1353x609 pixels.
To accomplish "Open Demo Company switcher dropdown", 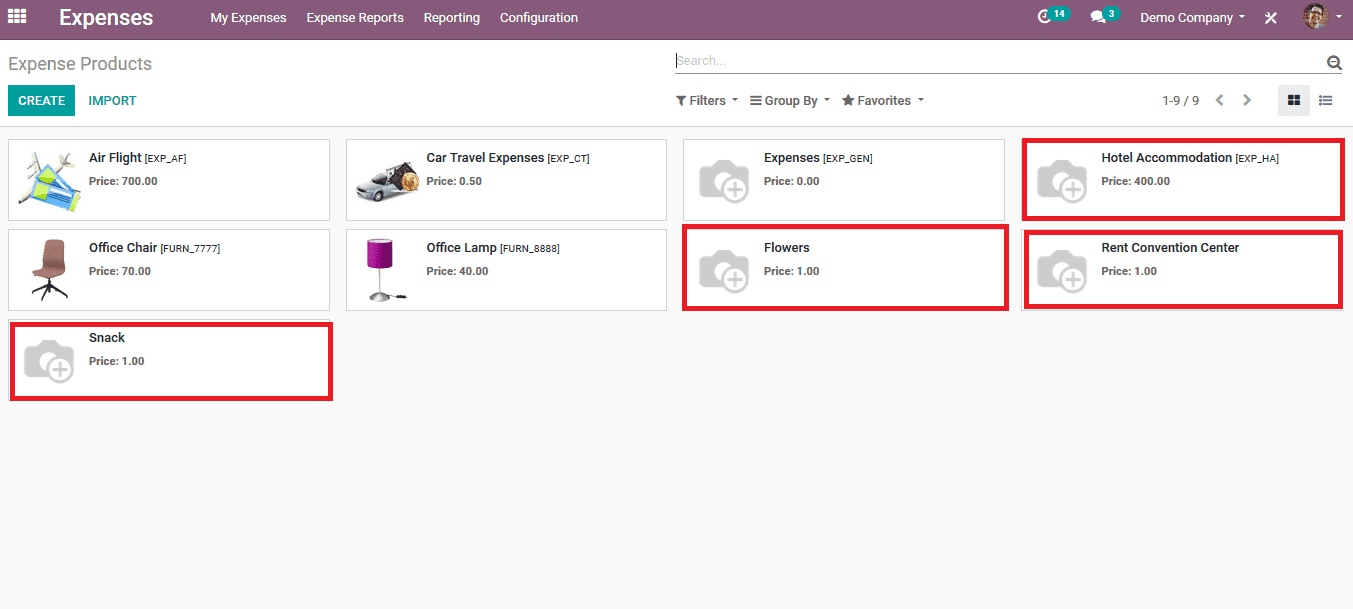I will coord(1192,17).
